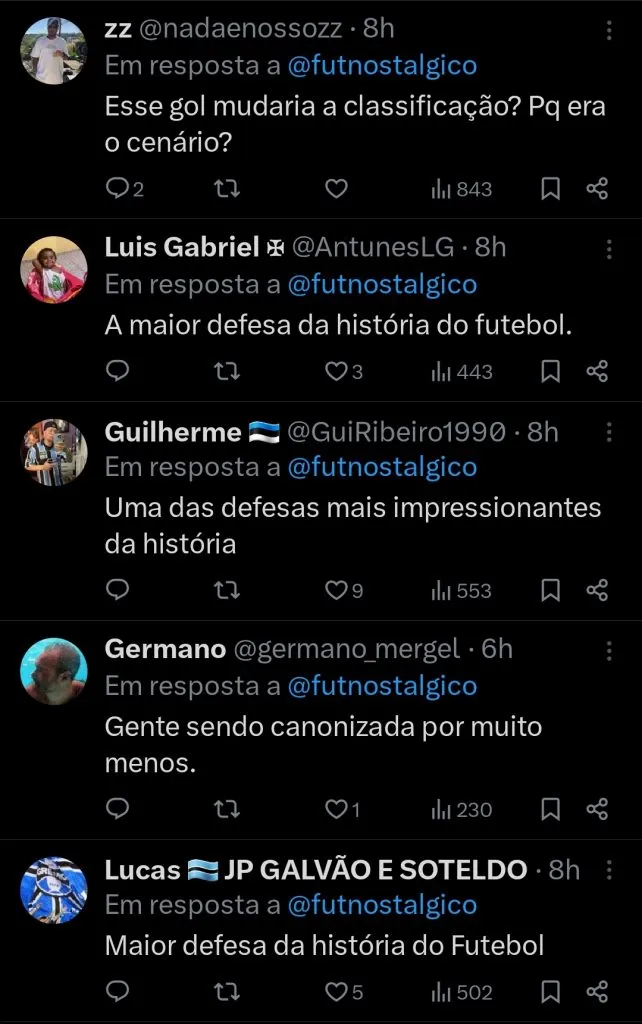Share zz's tweet
Screen dimensions: 642x1024
point(597,188)
